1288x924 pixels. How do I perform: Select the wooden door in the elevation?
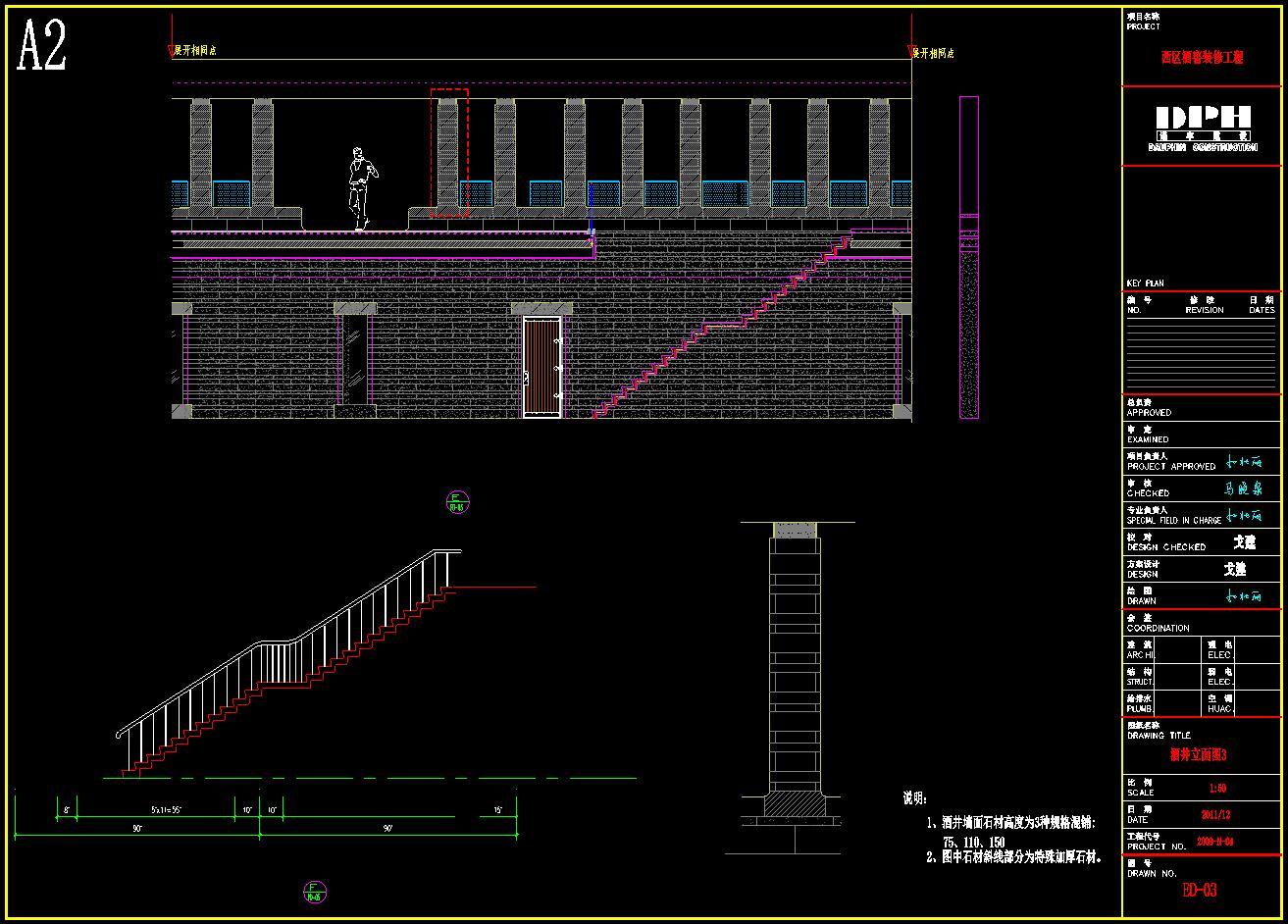click(541, 367)
